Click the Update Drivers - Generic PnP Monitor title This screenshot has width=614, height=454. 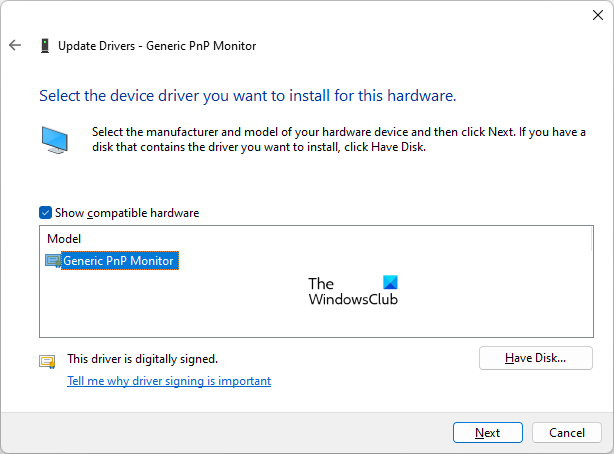(x=157, y=46)
